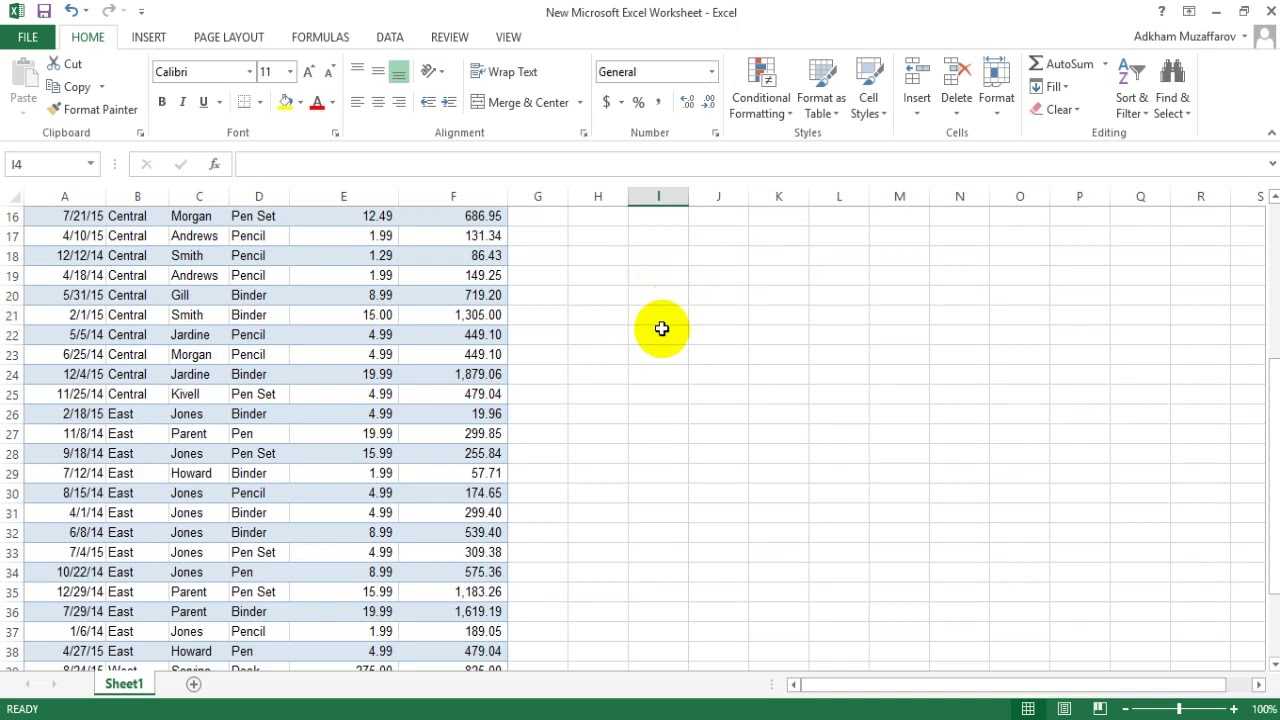Switch to the INSERT tab
Screen dimensions: 1280x720
pos(149,37)
